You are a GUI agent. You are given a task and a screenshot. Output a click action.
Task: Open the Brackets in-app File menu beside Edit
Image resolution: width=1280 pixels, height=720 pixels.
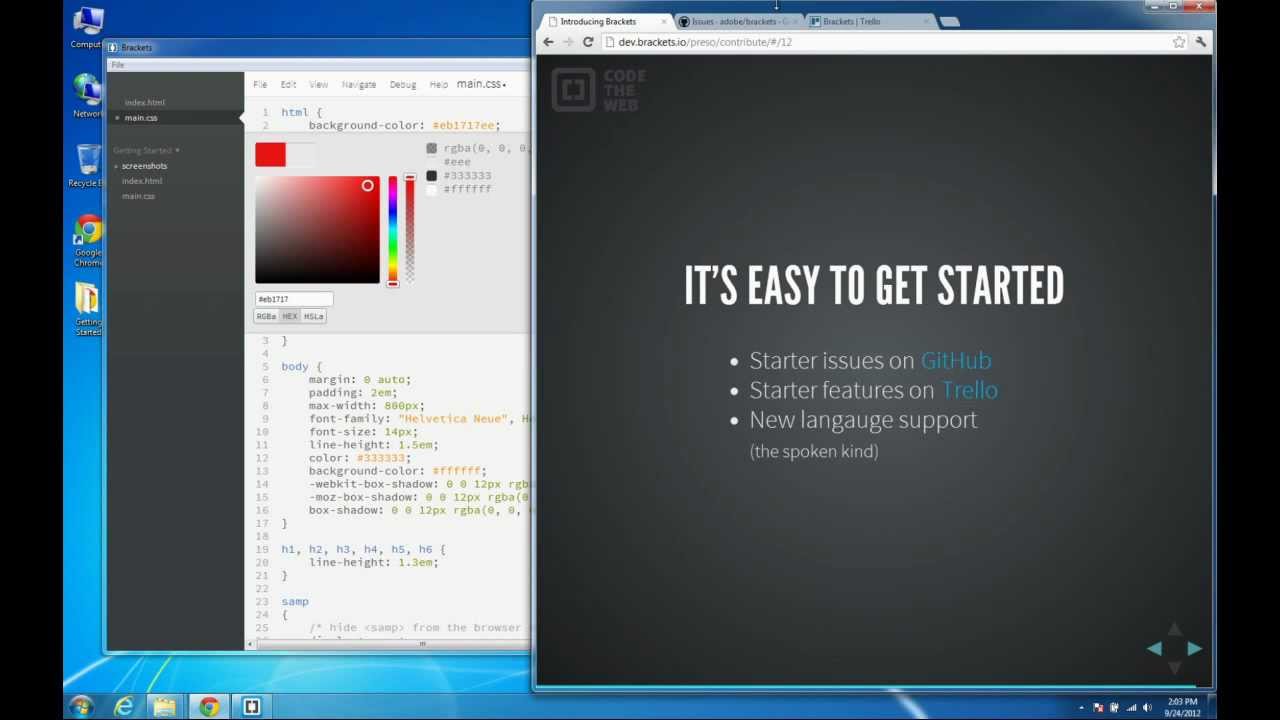[x=260, y=85]
